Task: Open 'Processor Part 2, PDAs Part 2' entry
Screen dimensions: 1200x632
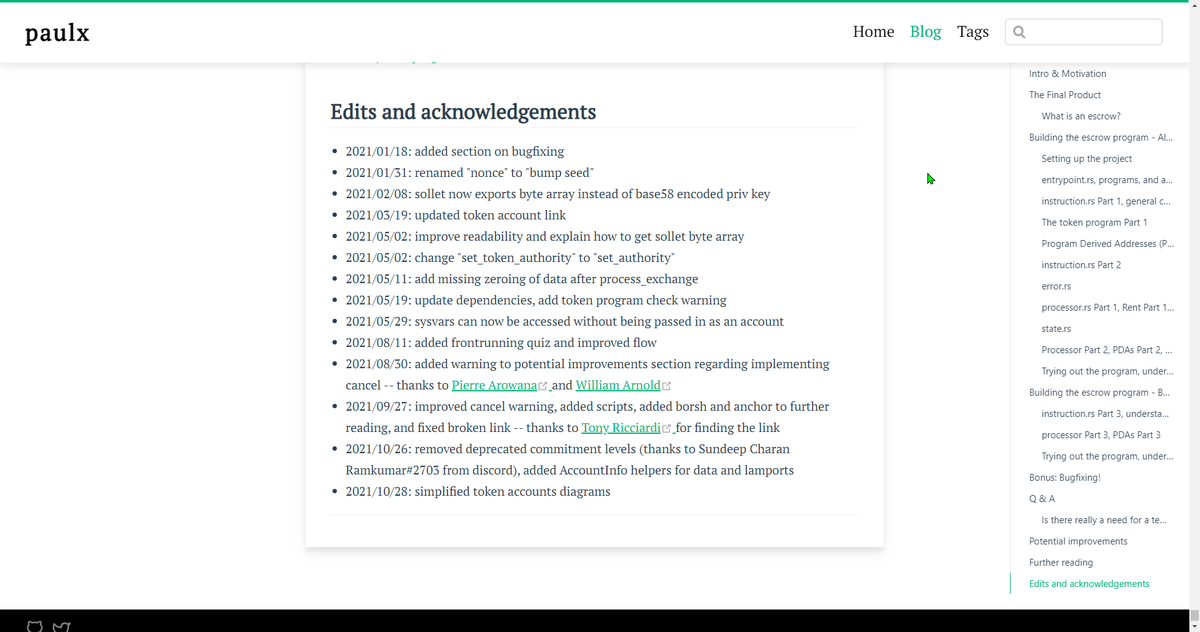Action: click(x=1107, y=350)
